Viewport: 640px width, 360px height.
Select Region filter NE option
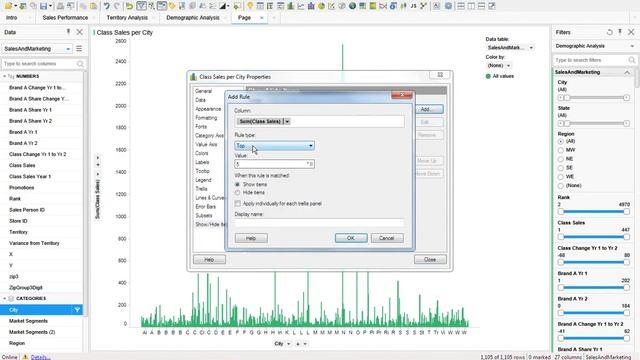(x=561, y=159)
